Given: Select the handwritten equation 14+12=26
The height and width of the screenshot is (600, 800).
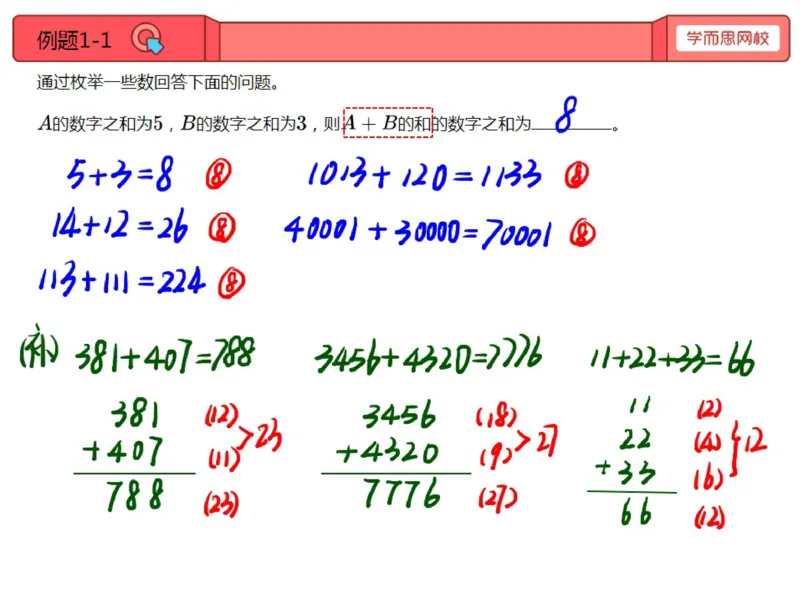Looking at the screenshot, I should (120, 225).
